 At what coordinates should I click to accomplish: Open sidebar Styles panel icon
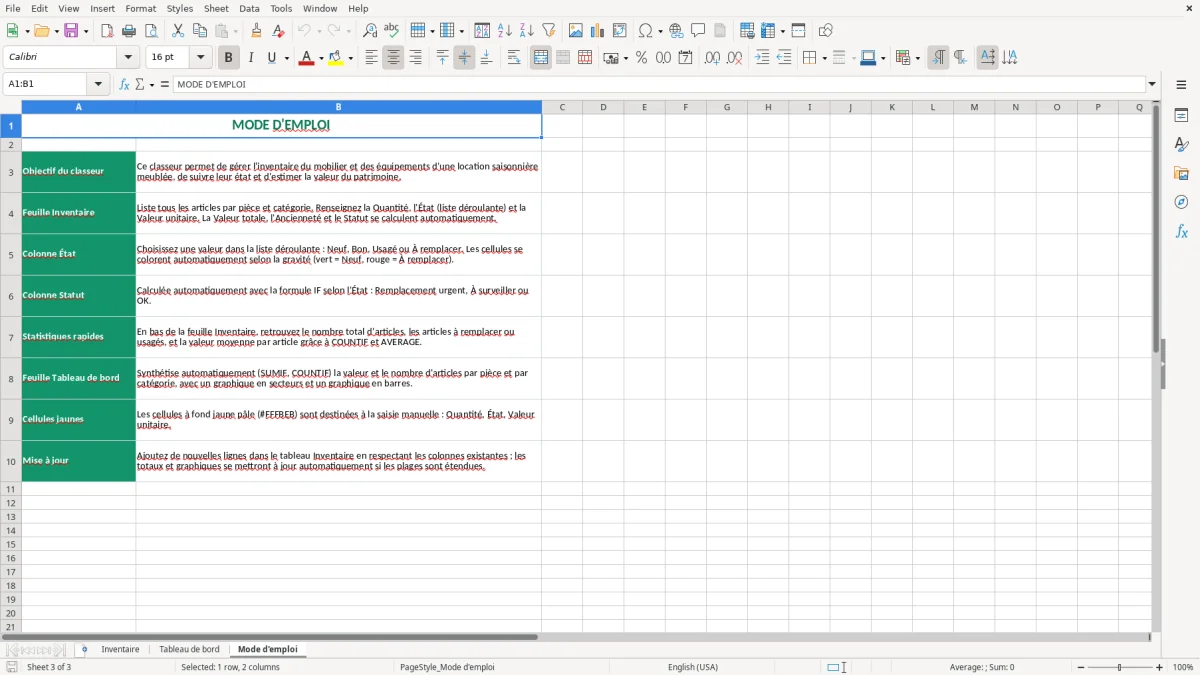[x=1181, y=145]
